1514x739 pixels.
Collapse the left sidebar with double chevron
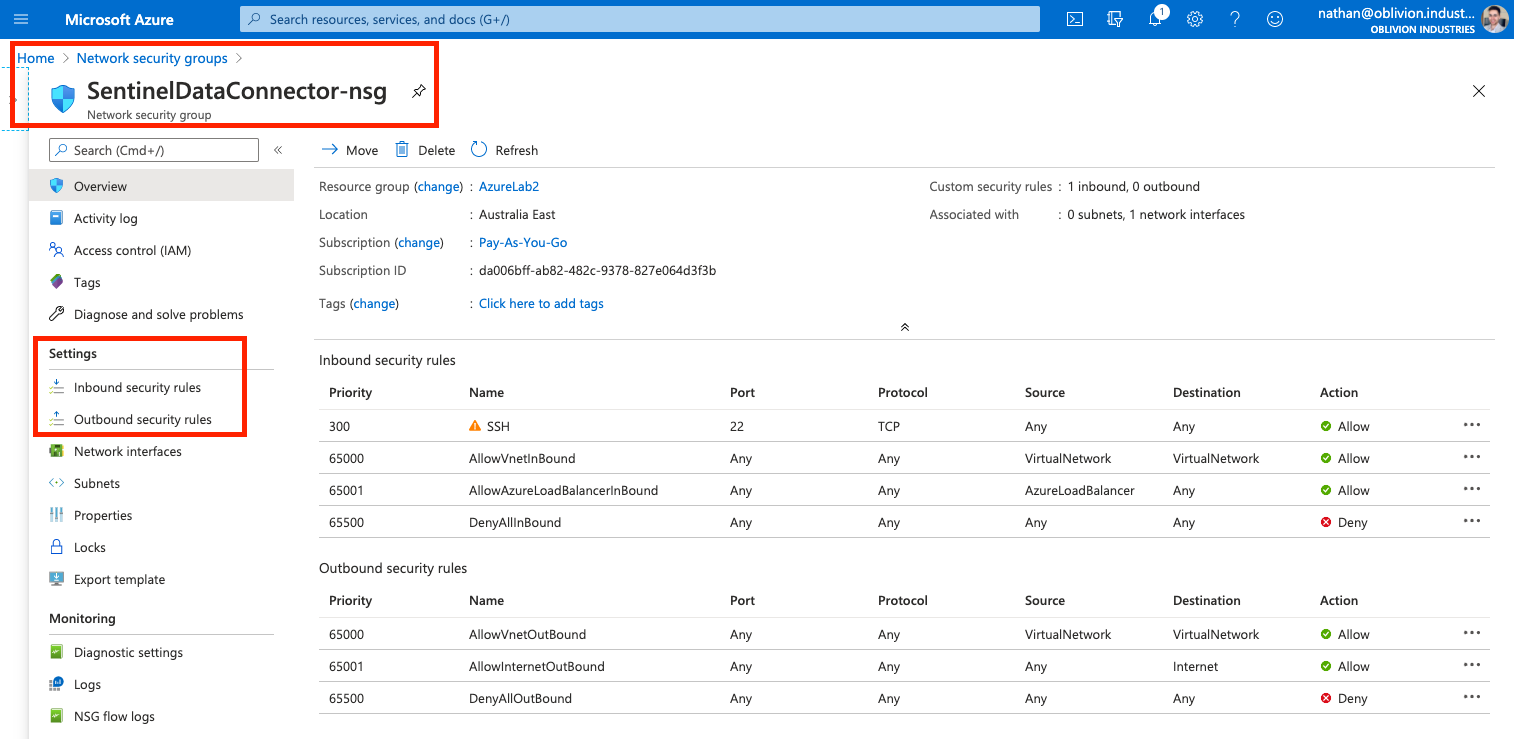278,150
